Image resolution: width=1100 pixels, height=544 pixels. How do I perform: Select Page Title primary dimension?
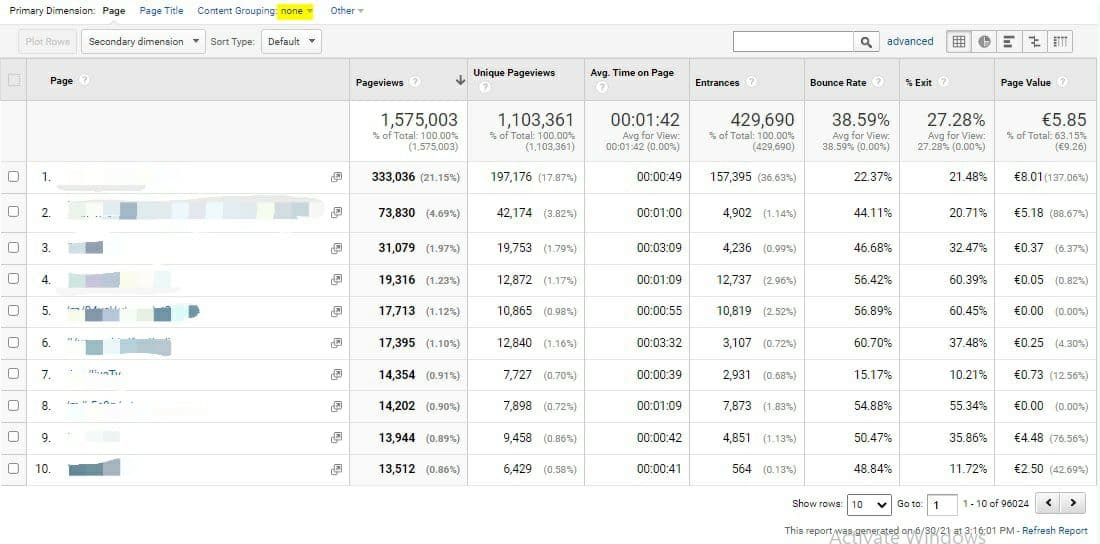(x=161, y=10)
